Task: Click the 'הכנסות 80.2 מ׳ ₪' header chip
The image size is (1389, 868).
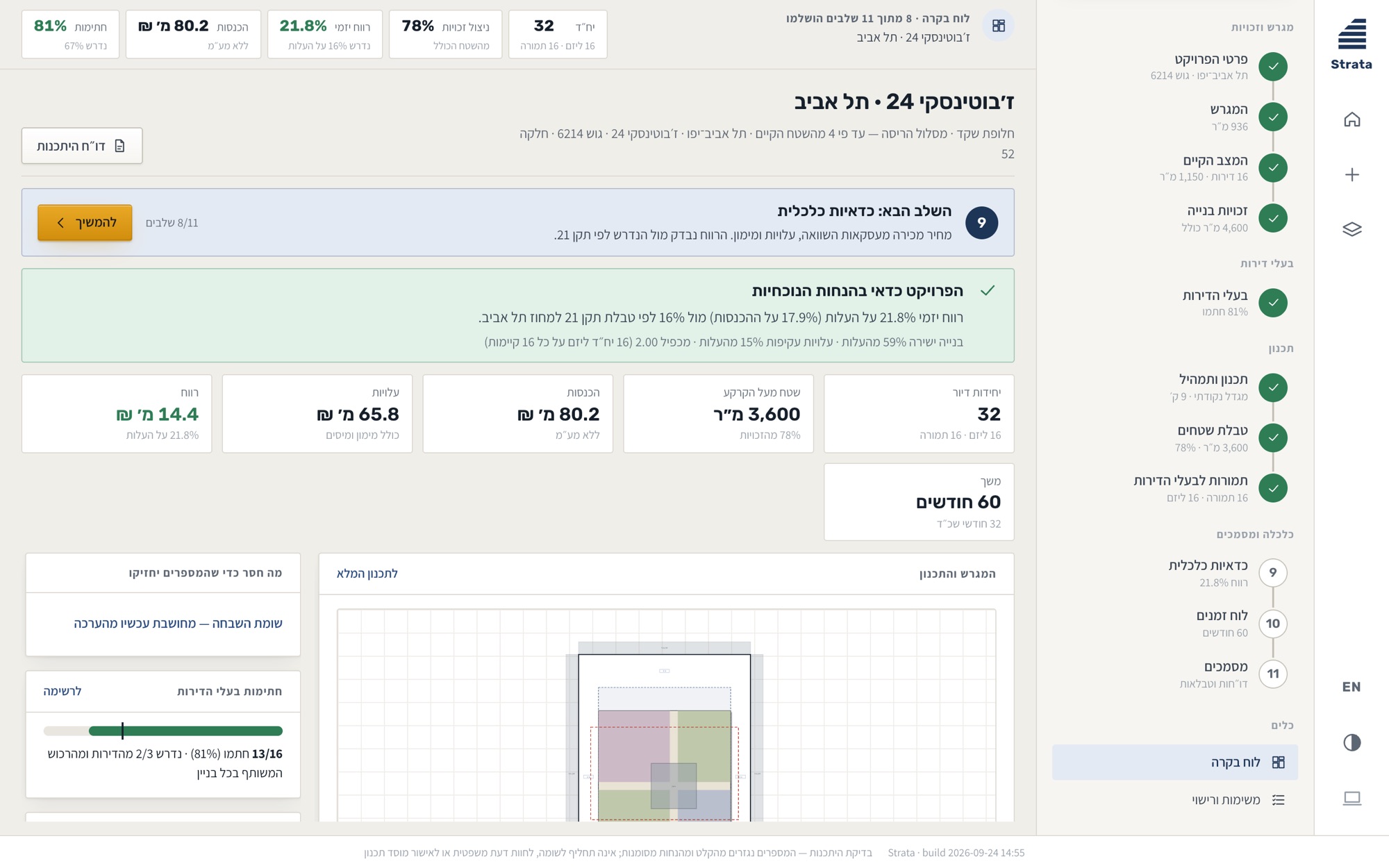Action: (x=193, y=34)
